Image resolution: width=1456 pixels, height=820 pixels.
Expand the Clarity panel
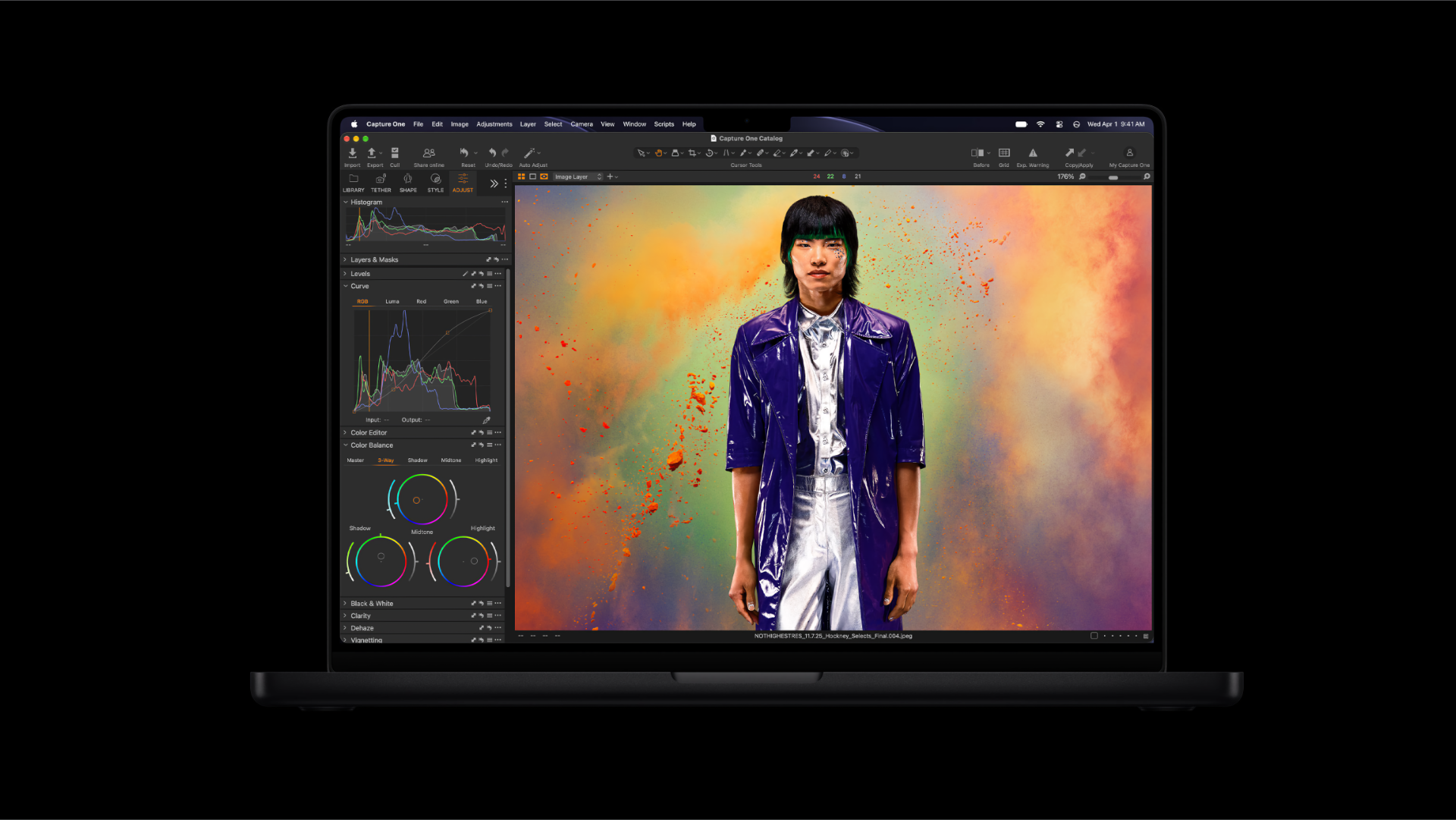pyautogui.click(x=345, y=616)
